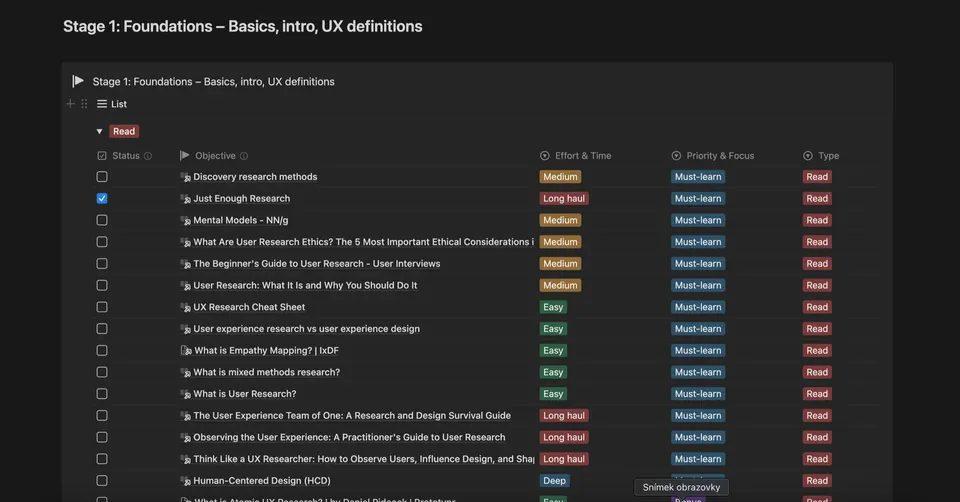Open User experience research vs user experience design
Image resolution: width=960 pixels, height=502 pixels.
pyautogui.click(x=307, y=329)
